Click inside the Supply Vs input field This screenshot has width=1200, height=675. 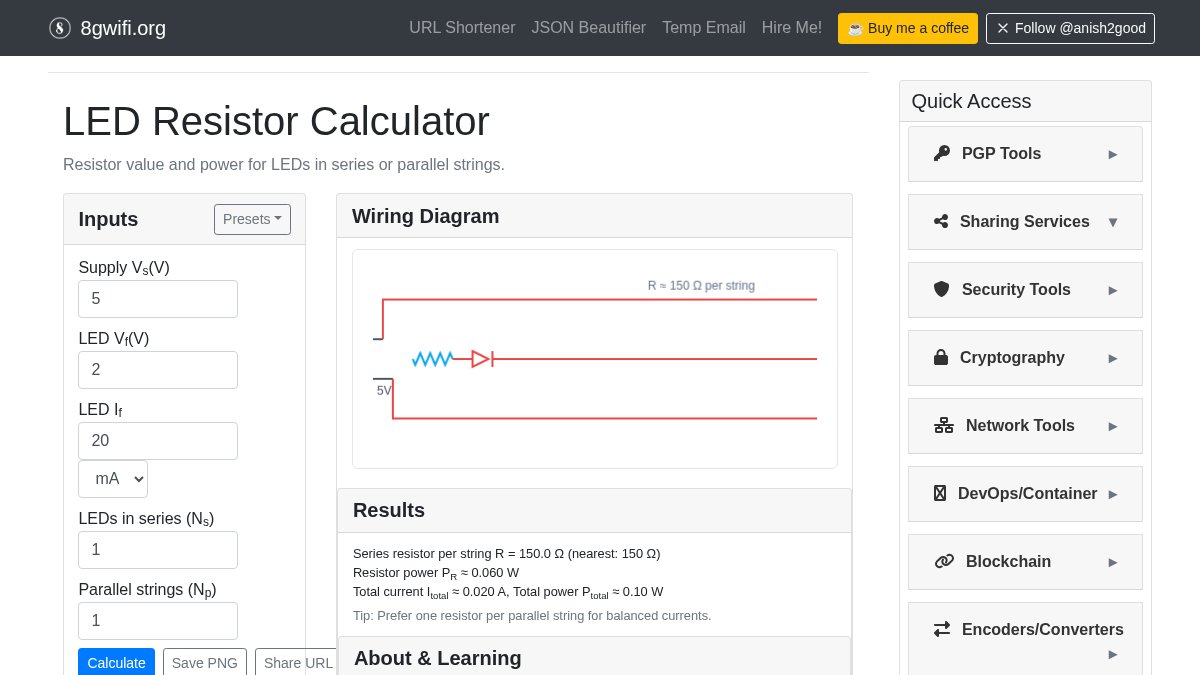click(x=158, y=298)
